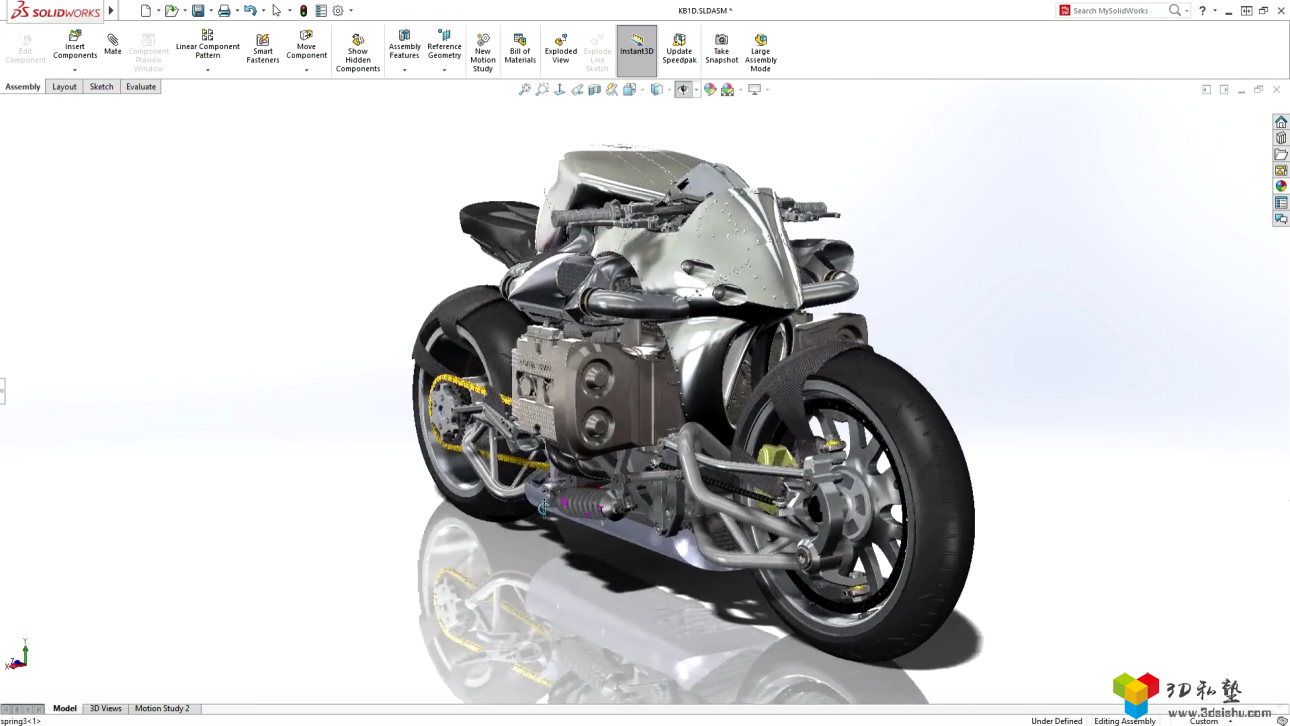Select the New Motion Study tool
Viewport: 1290px width, 726px height.
[482, 49]
